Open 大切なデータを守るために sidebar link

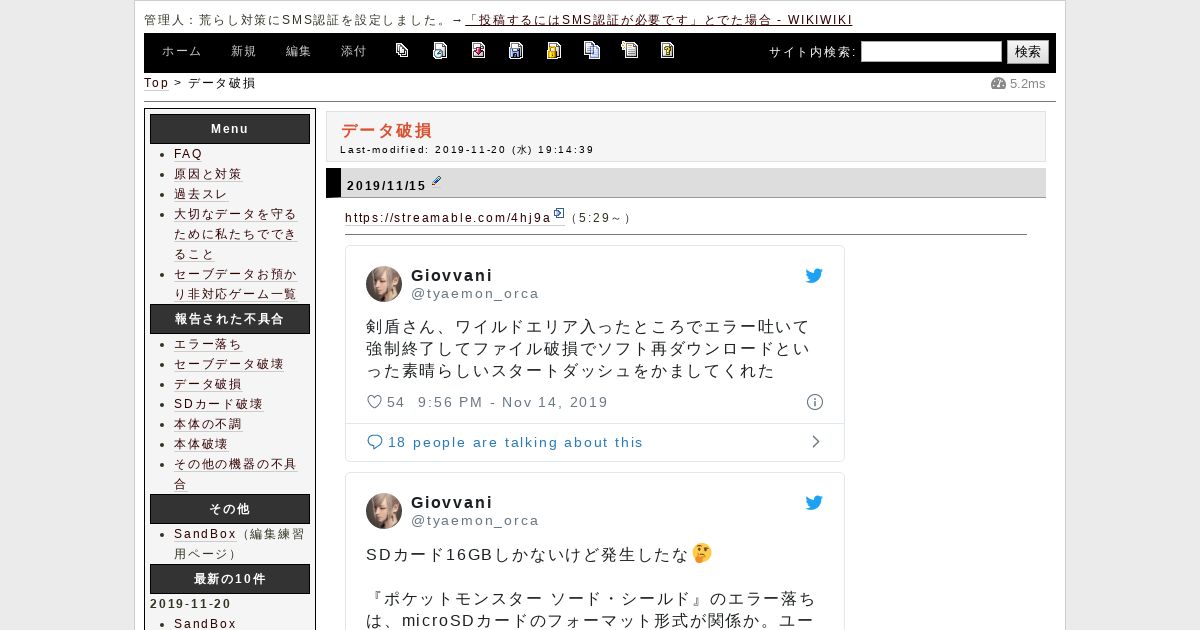pyautogui.click(x=236, y=234)
